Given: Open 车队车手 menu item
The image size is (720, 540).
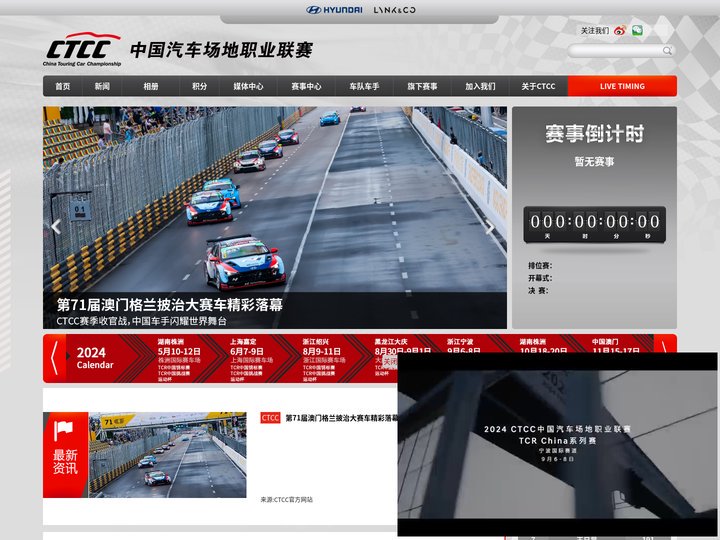Looking at the screenshot, I should [x=364, y=86].
